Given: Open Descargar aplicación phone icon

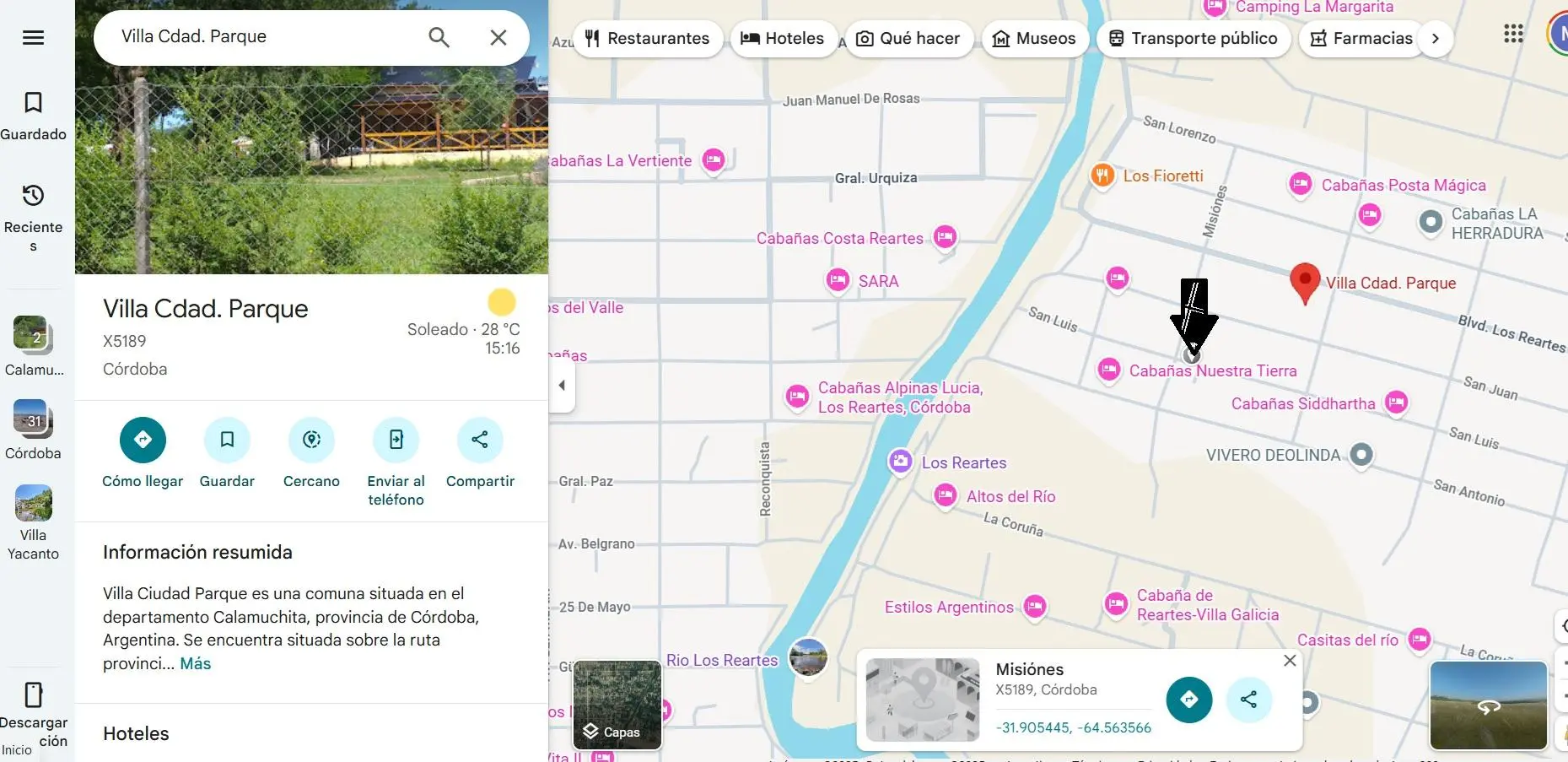Looking at the screenshot, I should point(33,694).
